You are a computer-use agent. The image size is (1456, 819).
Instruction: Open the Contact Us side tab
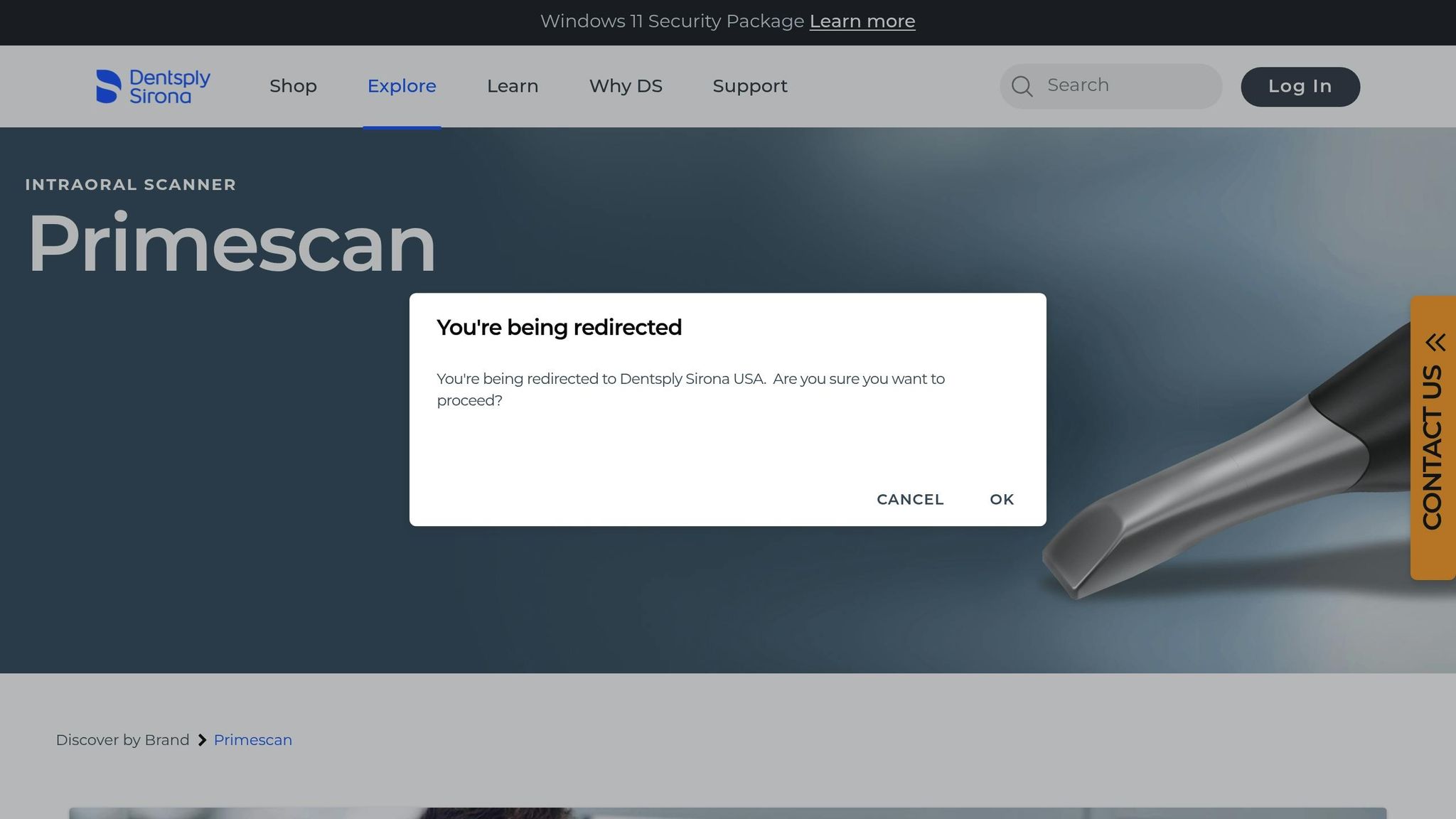[x=1433, y=437]
